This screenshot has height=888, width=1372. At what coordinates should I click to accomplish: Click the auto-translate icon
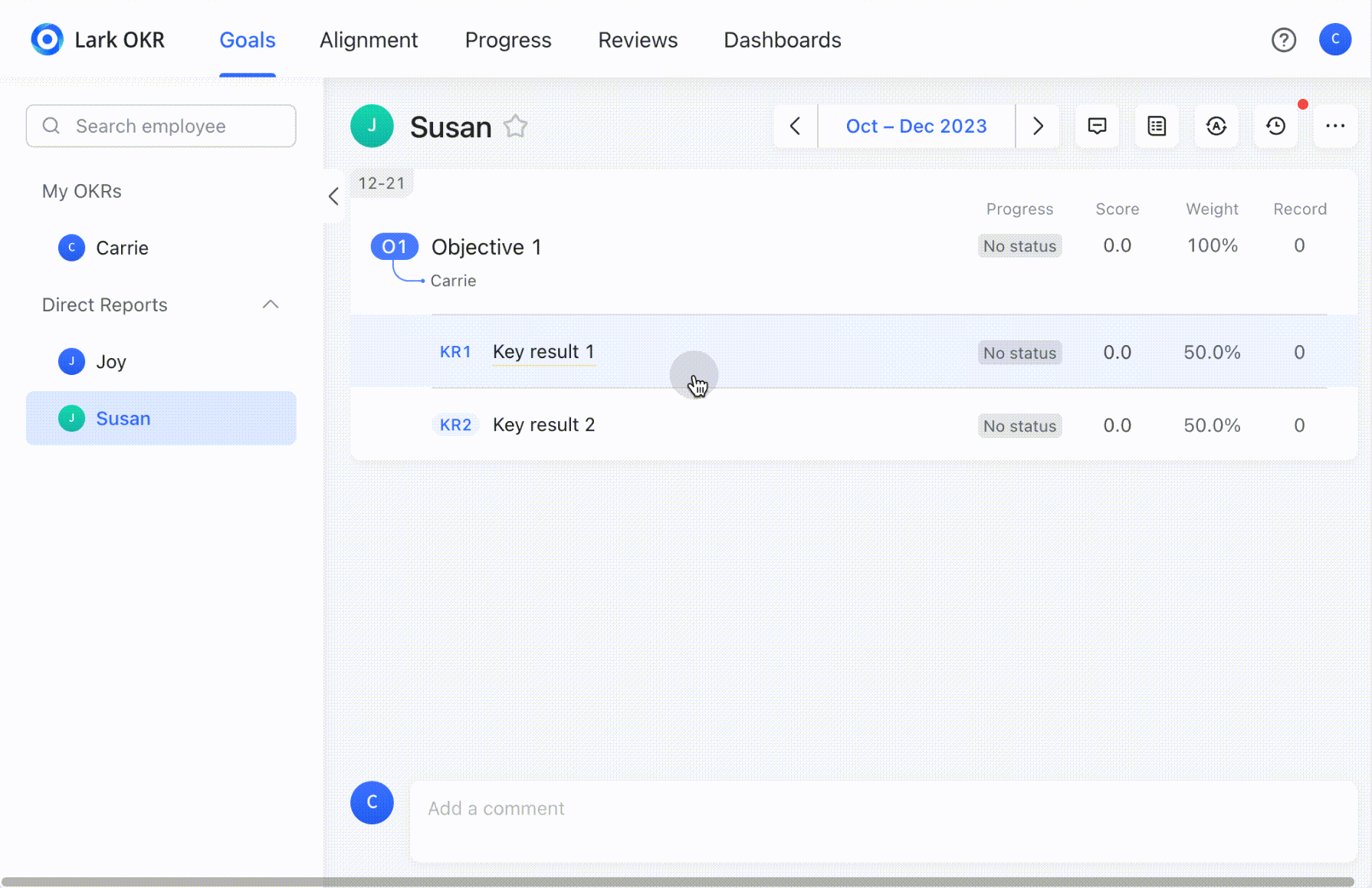(x=1216, y=126)
